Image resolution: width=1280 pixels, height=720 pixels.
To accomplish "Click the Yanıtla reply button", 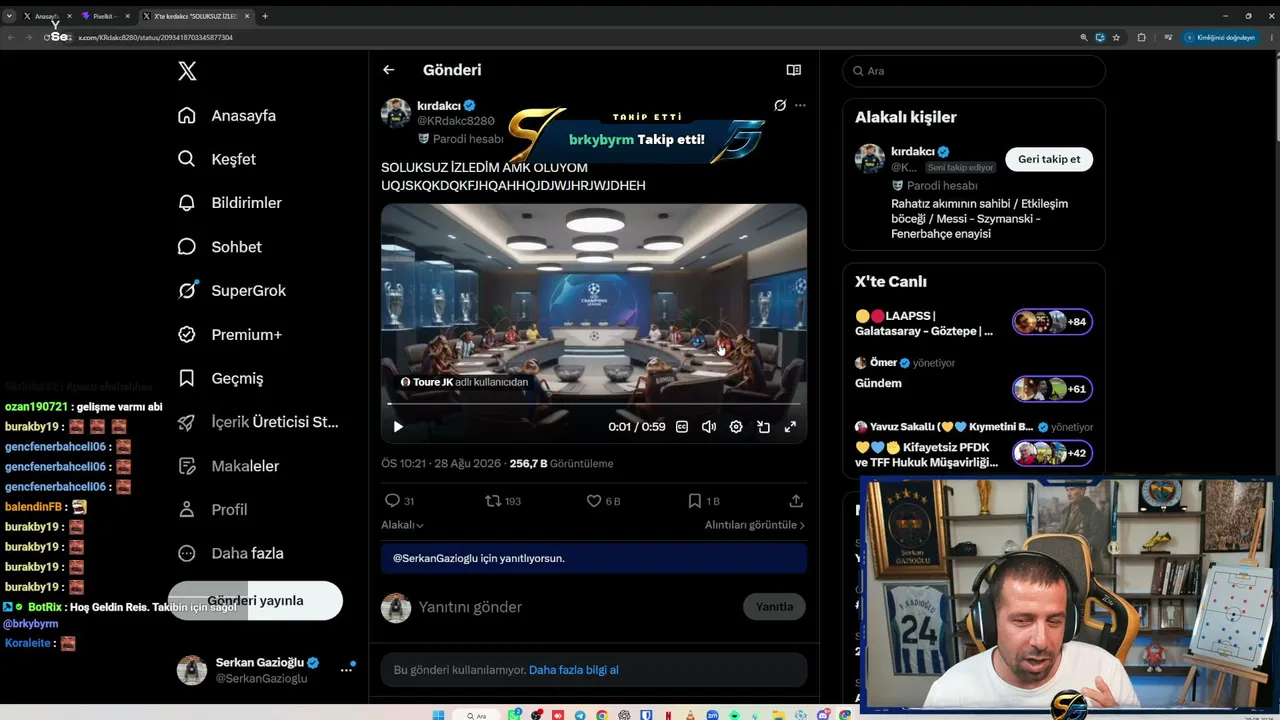I will (x=774, y=607).
